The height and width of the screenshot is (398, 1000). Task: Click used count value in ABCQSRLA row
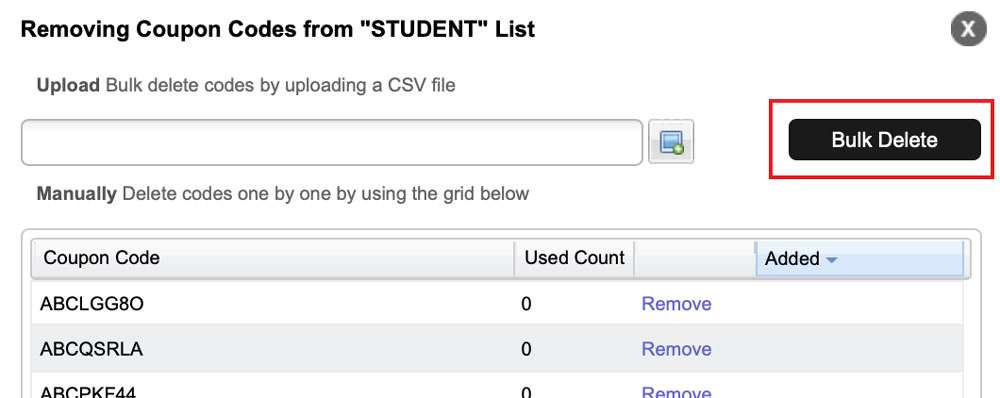click(526, 349)
